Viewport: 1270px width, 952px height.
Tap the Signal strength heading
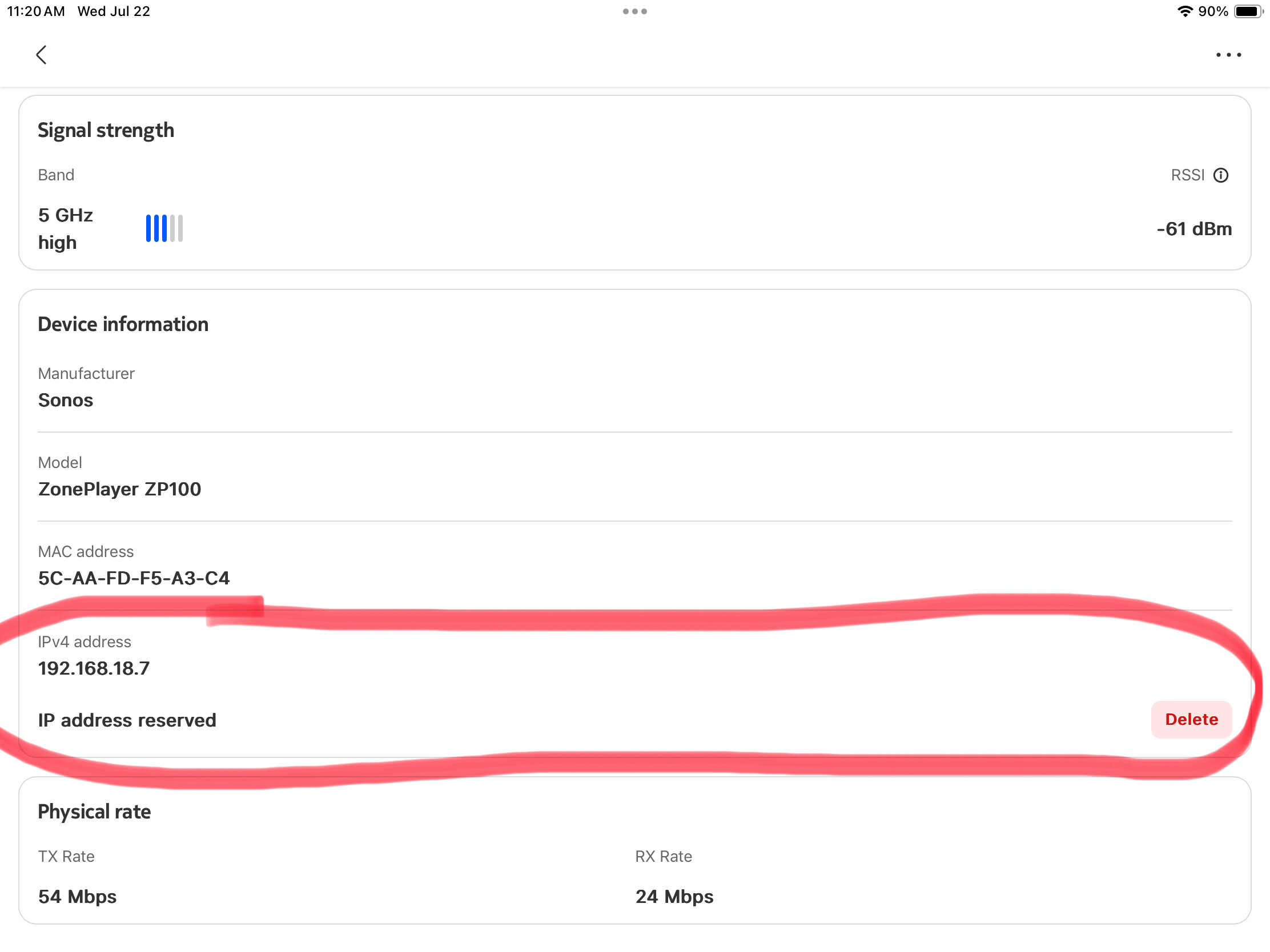106,131
